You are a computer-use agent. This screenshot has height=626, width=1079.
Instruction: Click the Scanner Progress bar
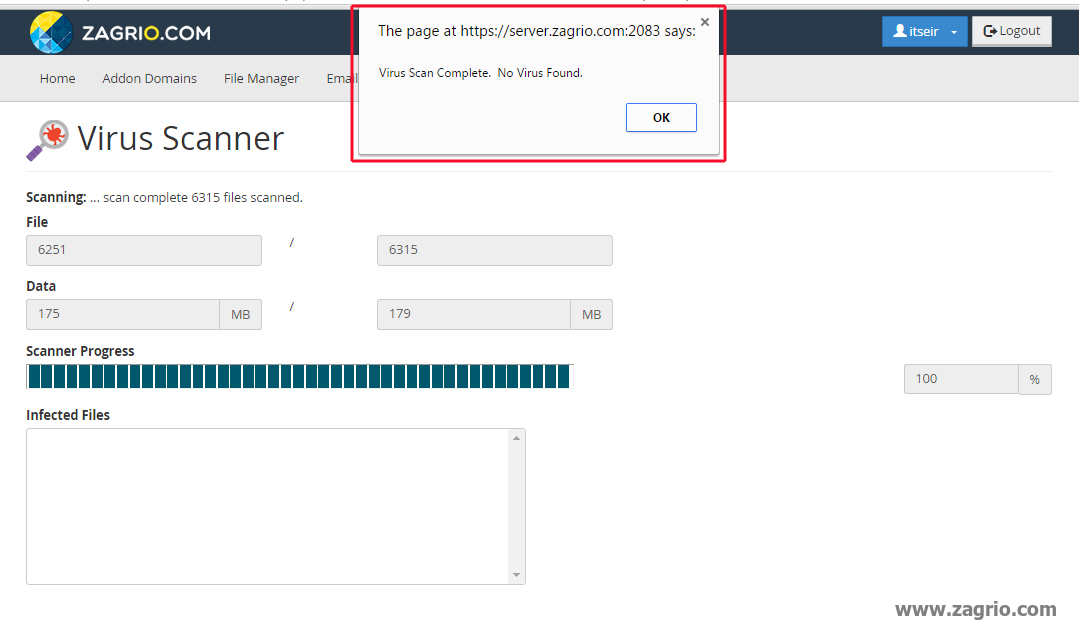(x=299, y=376)
